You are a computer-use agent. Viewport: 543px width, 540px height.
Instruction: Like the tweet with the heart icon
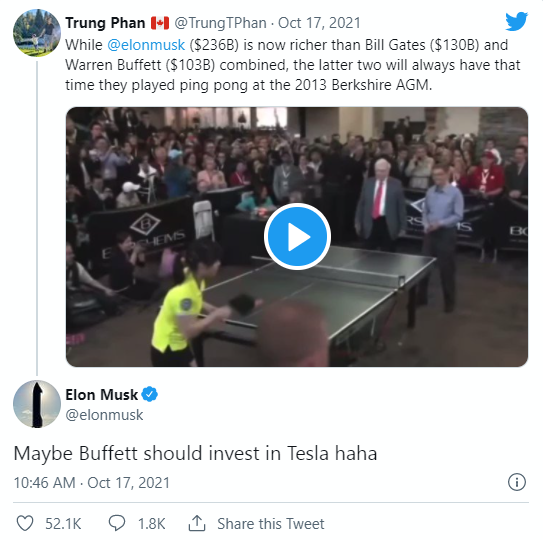click(x=25, y=523)
